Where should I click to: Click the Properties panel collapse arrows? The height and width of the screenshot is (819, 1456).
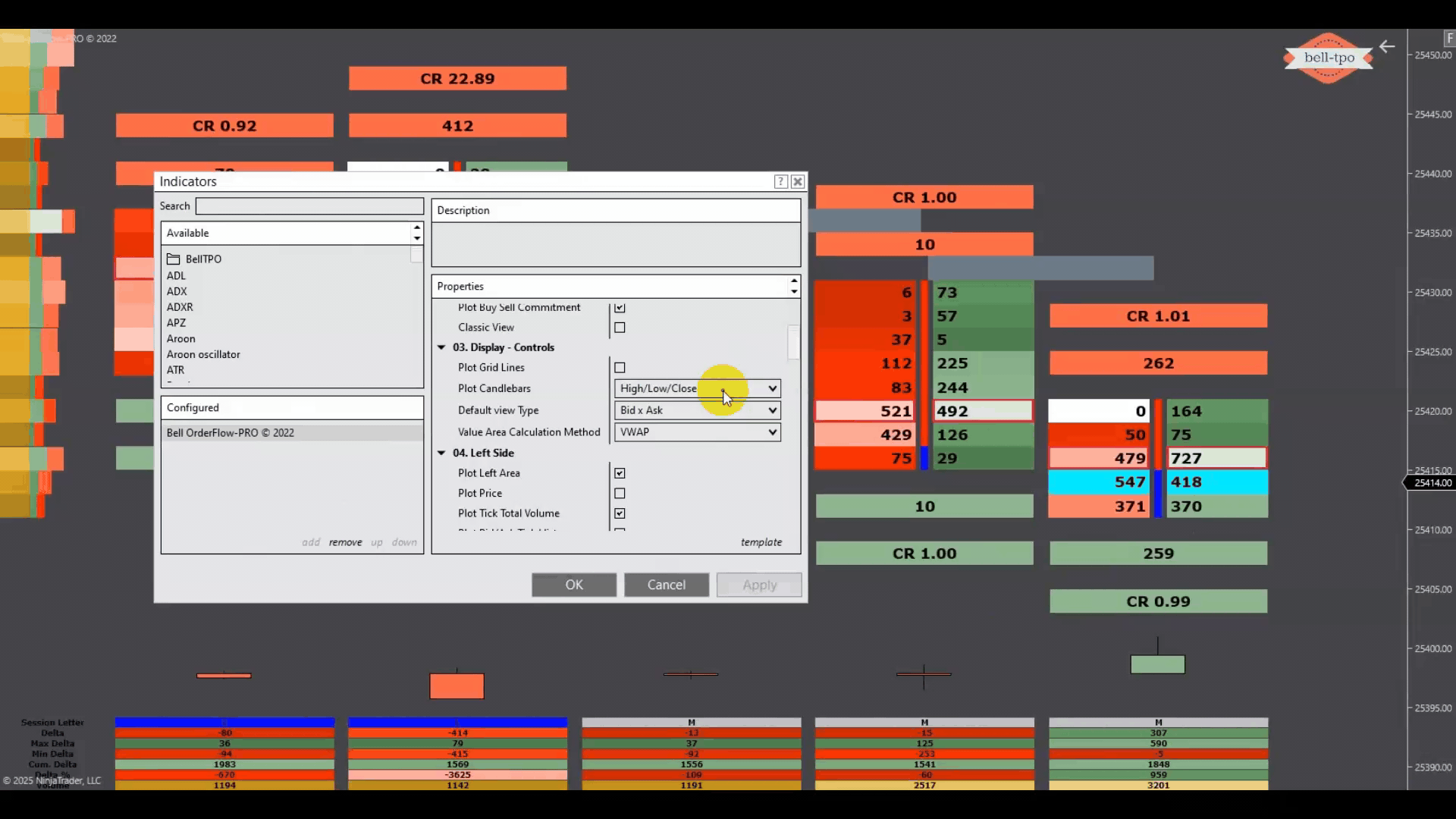point(793,286)
